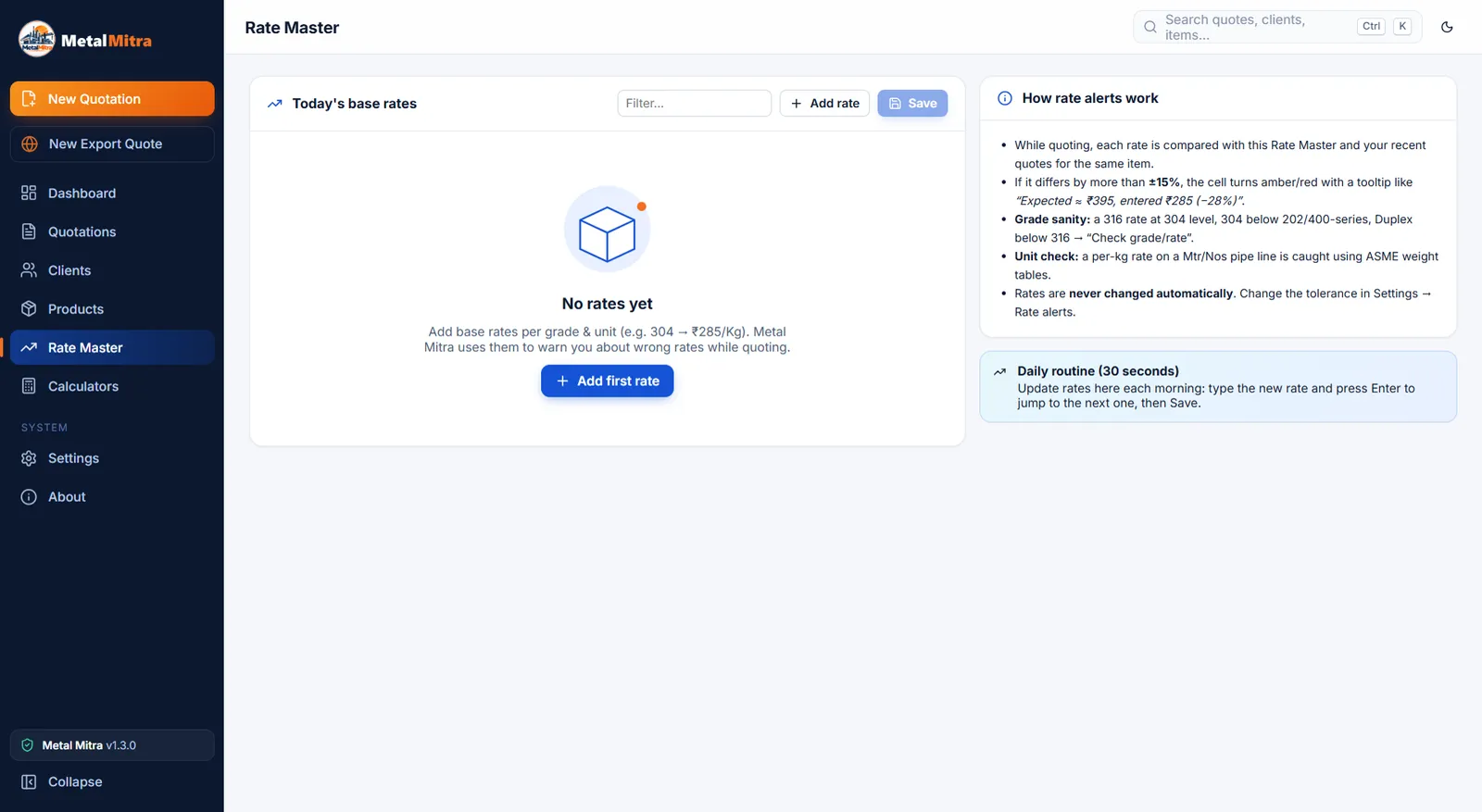Click the trend icon beside Today's base rates
This screenshot has width=1482, height=812.
tap(274, 104)
